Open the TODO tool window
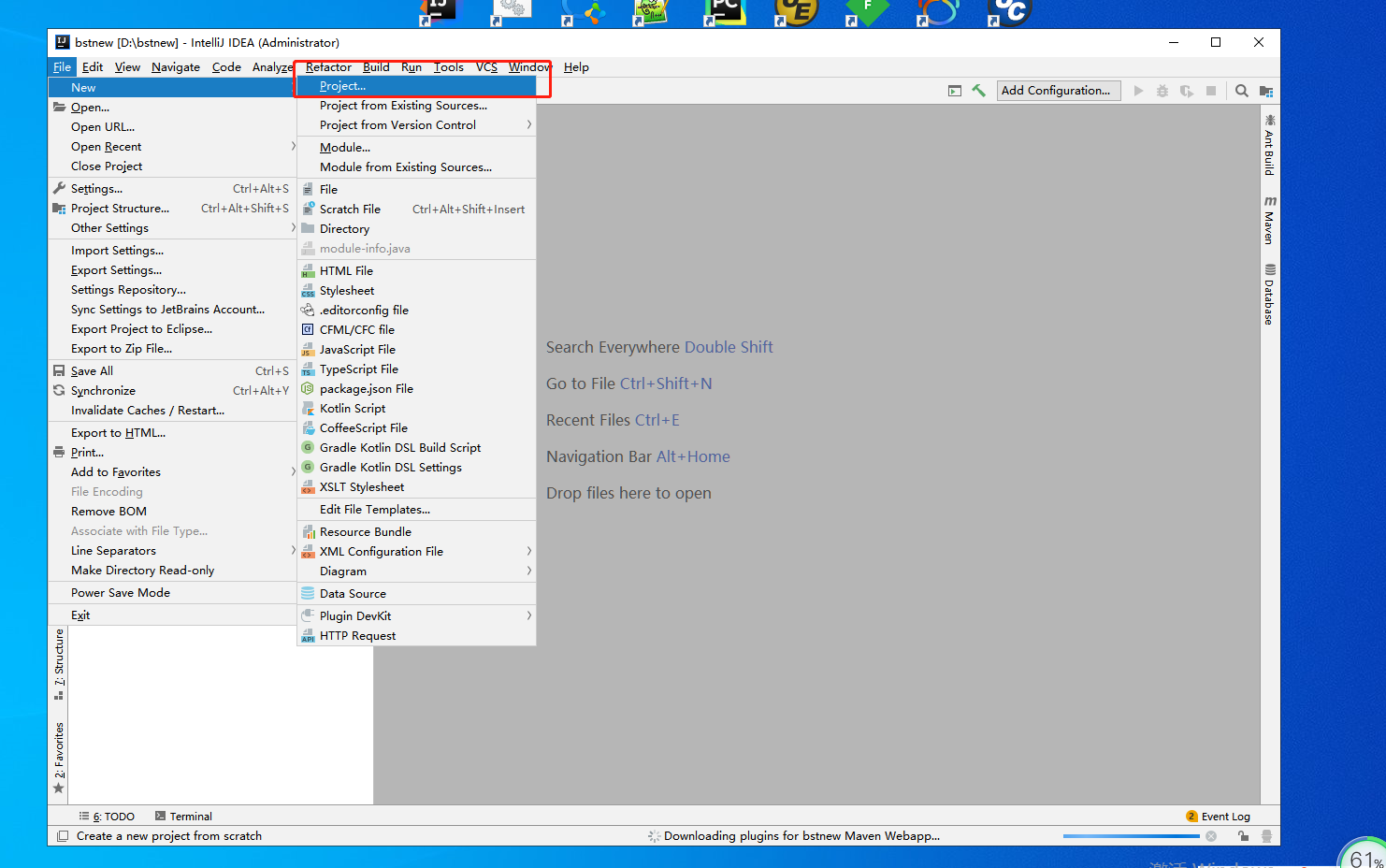The image size is (1386, 868). [107, 817]
